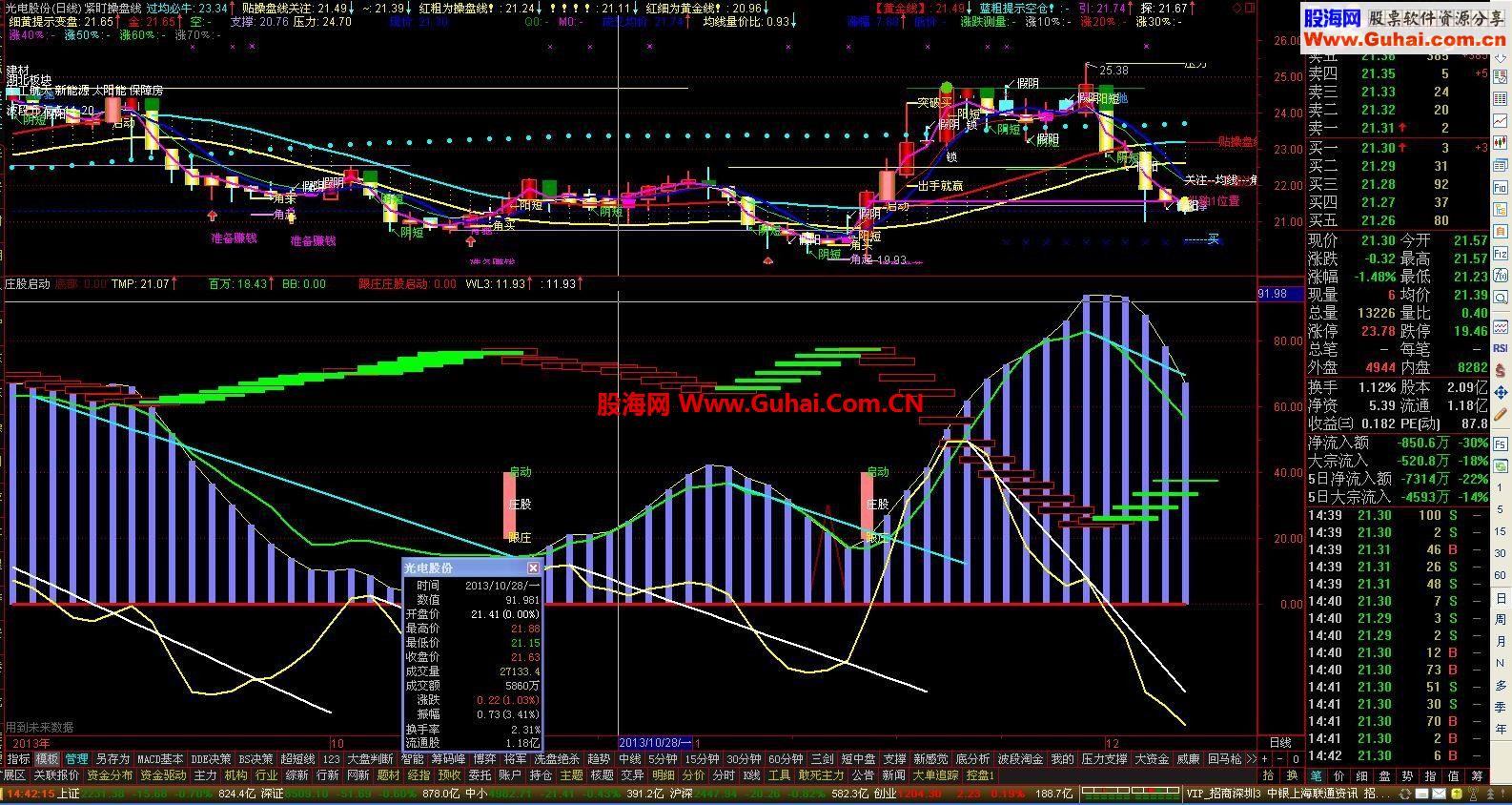Switch to 价 price tab in bottom right
This screenshot has width=1512, height=805.
click(1338, 776)
